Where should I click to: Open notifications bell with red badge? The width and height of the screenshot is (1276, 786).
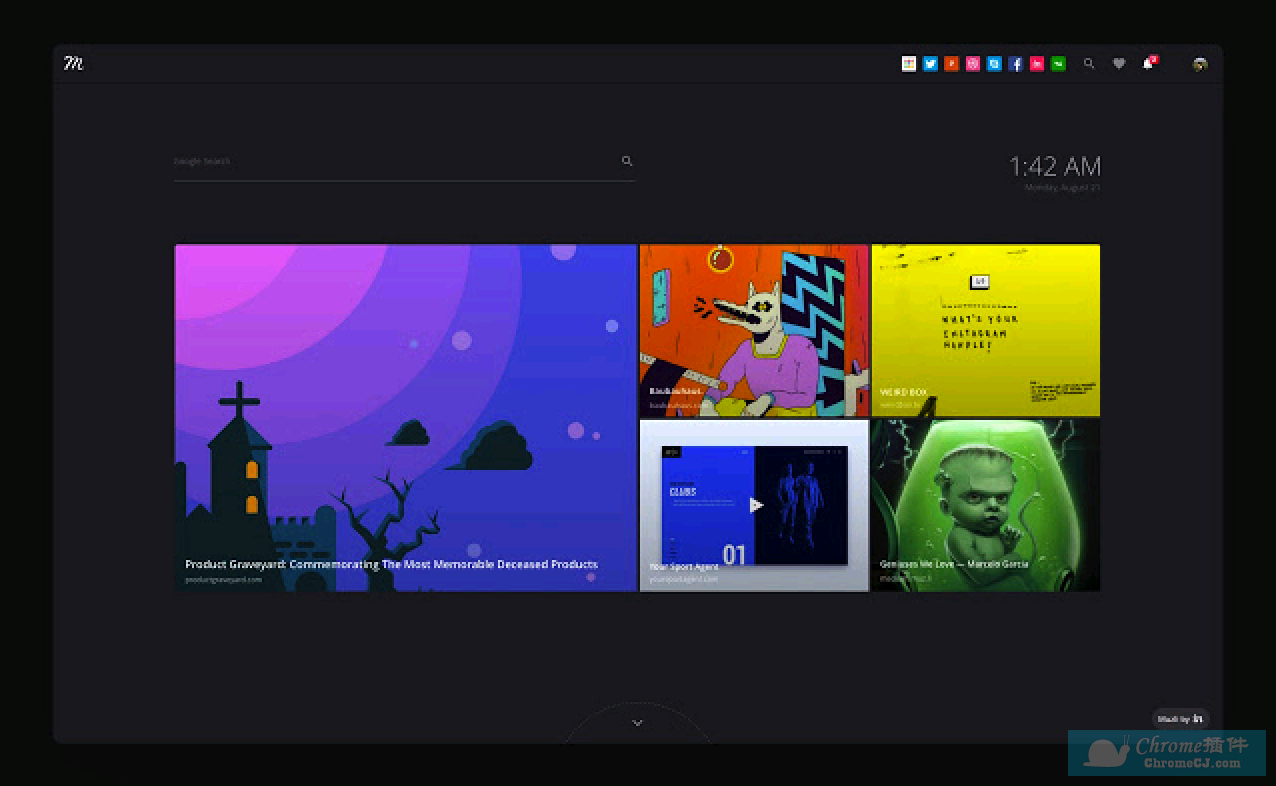pos(1148,64)
